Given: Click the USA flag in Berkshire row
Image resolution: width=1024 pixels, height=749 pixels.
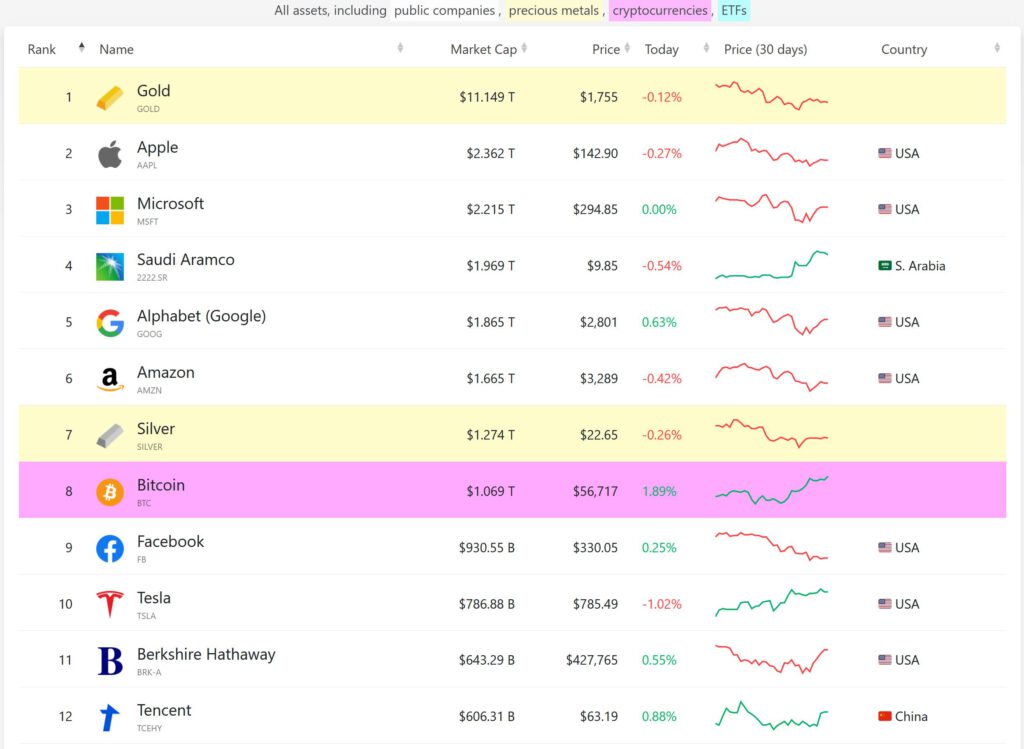Looking at the screenshot, I should (885, 660).
